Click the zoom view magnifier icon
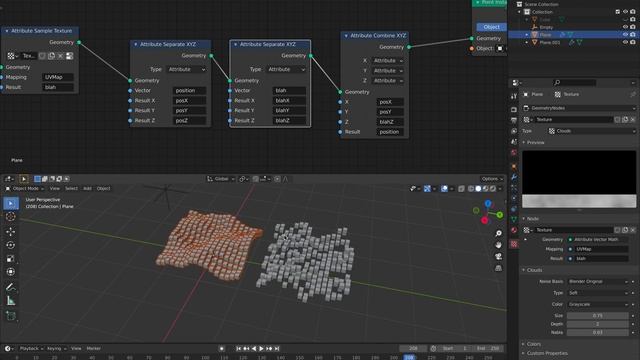Viewport: 640px width, 360px height. (x=498, y=233)
